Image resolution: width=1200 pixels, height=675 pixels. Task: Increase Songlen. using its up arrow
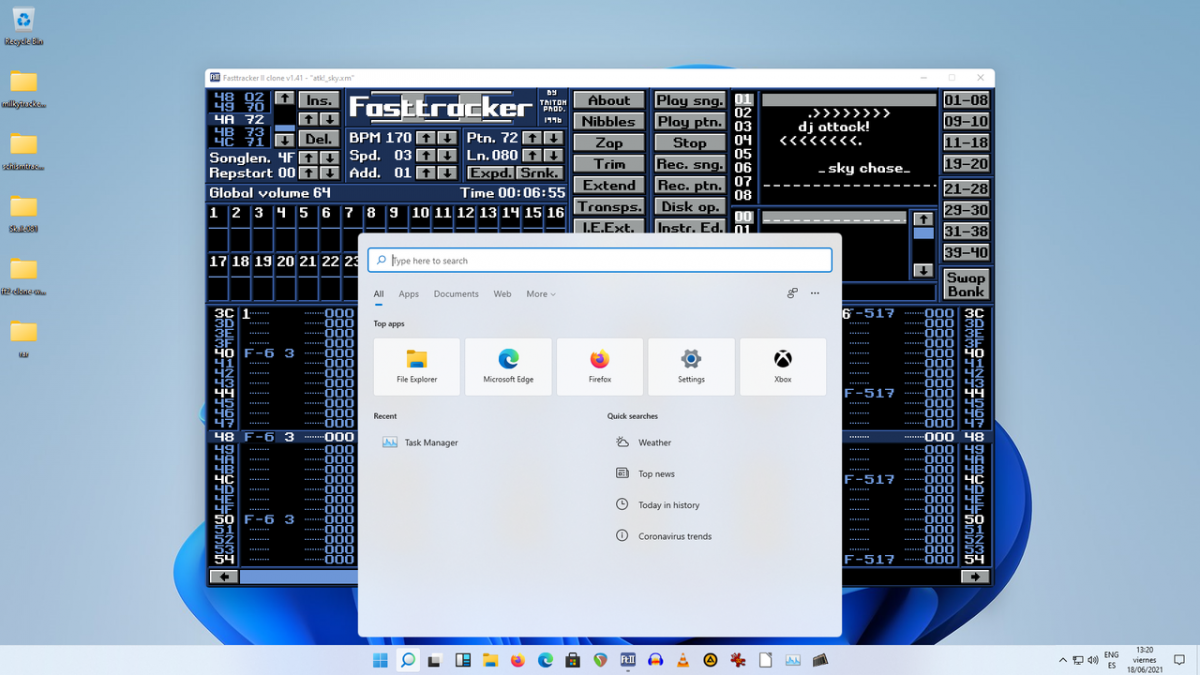click(308, 158)
